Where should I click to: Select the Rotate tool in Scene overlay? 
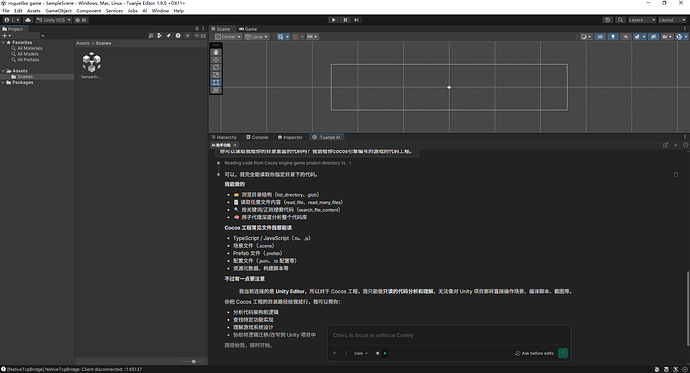(216, 67)
